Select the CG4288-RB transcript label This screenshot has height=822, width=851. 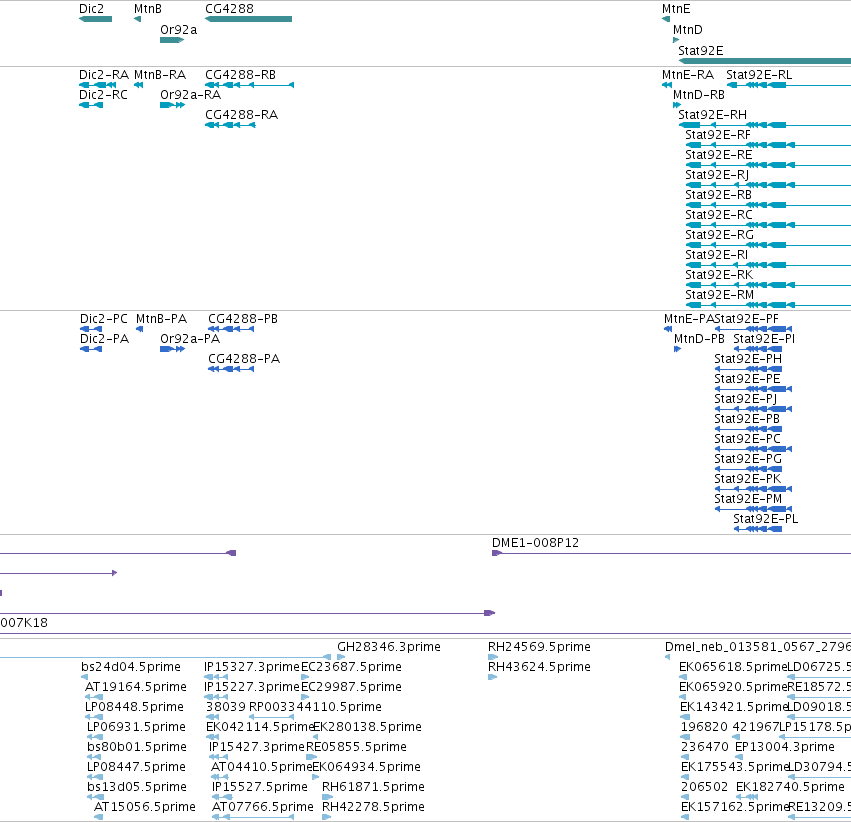tap(240, 75)
